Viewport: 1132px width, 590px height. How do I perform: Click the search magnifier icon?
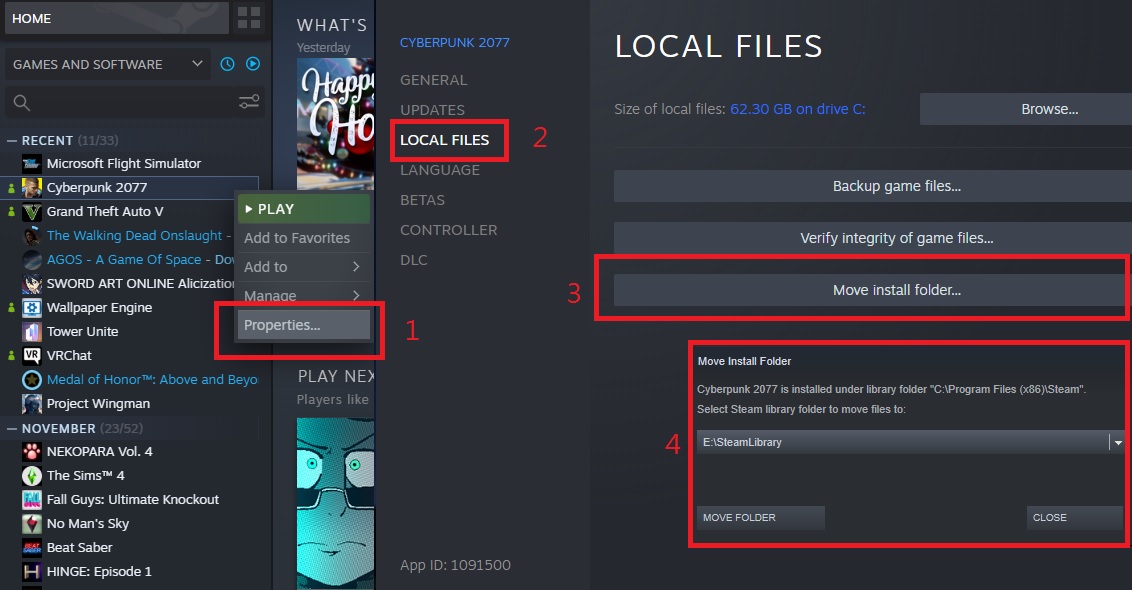tap(22, 103)
